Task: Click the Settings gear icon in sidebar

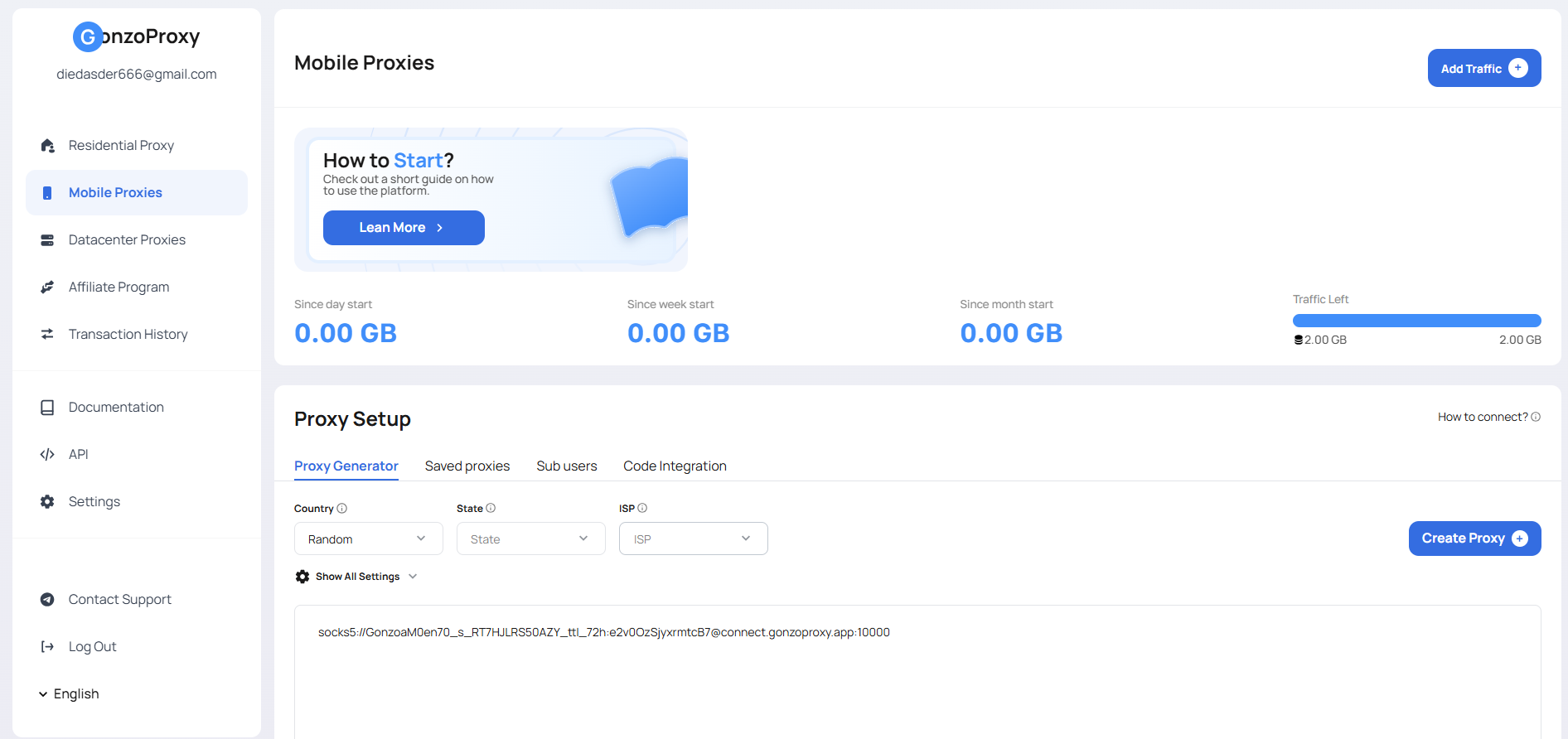Action: click(x=47, y=502)
